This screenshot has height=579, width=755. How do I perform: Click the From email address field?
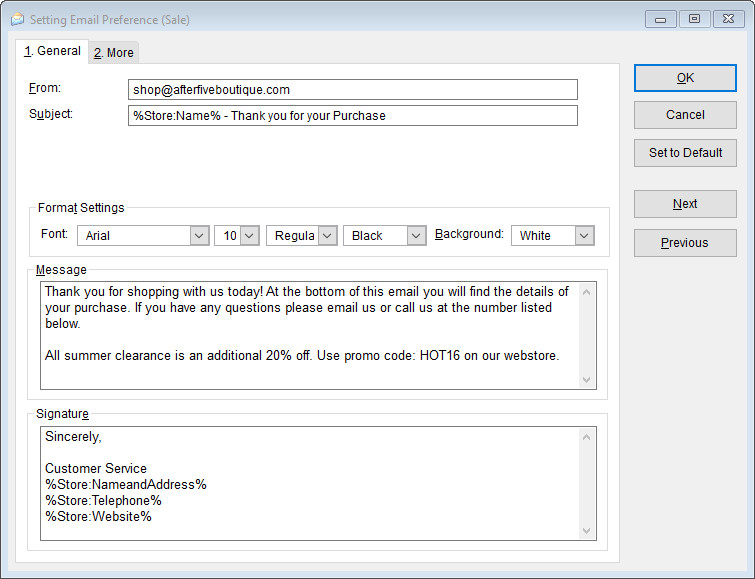(352, 90)
